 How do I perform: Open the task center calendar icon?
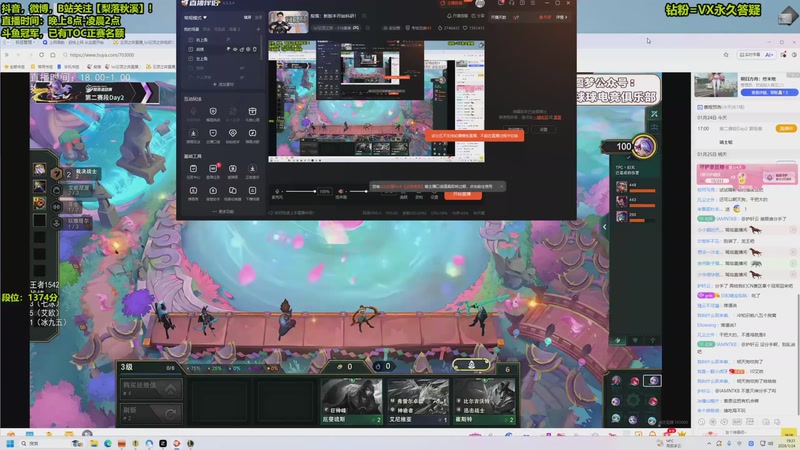pos(193,169)
